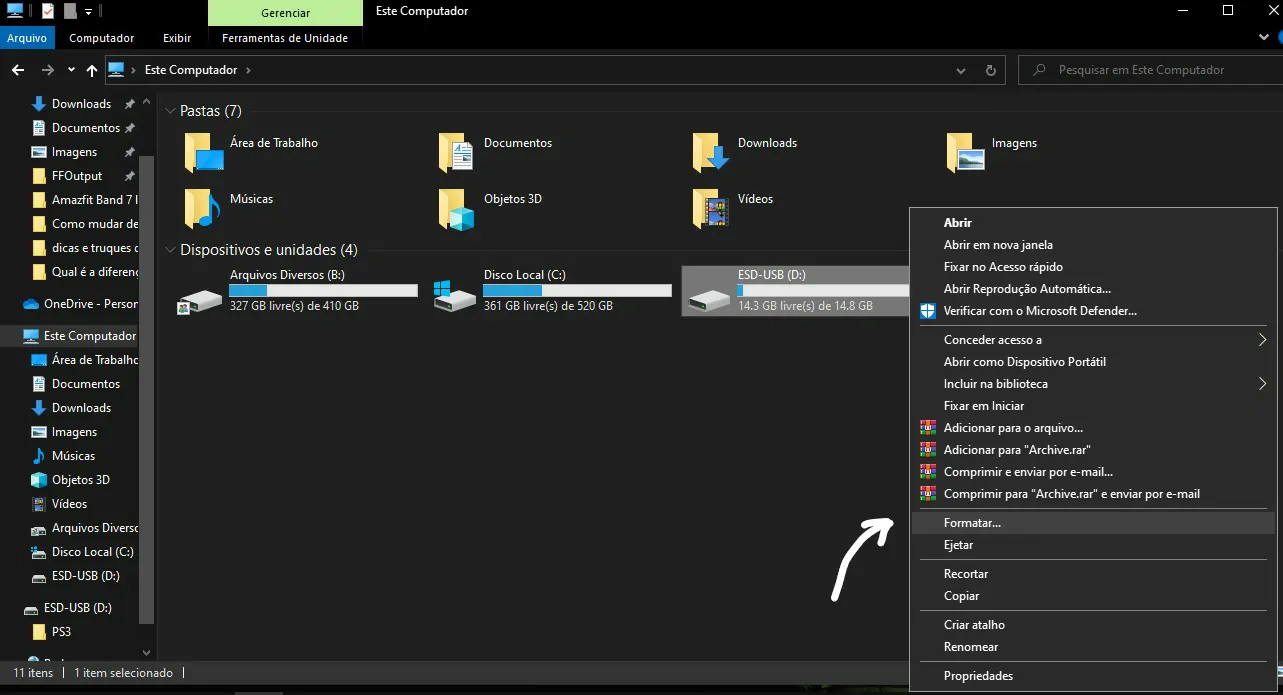1283x695 pixels.
Task: Choose Formatar... from context menu
Action: click(x=1094, y=523)
